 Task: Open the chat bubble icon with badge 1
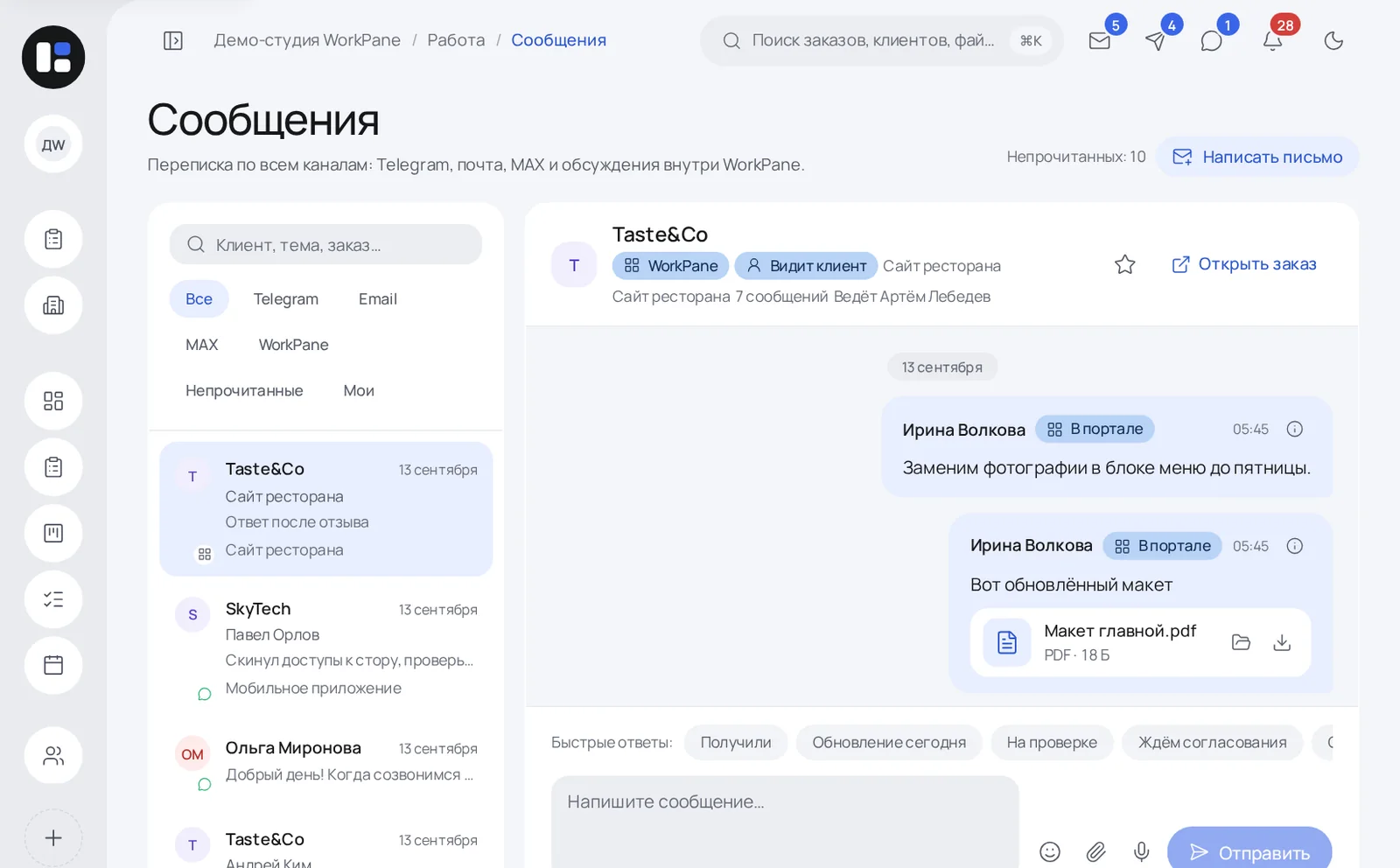pyautogui.click(x=1212, y=40)
